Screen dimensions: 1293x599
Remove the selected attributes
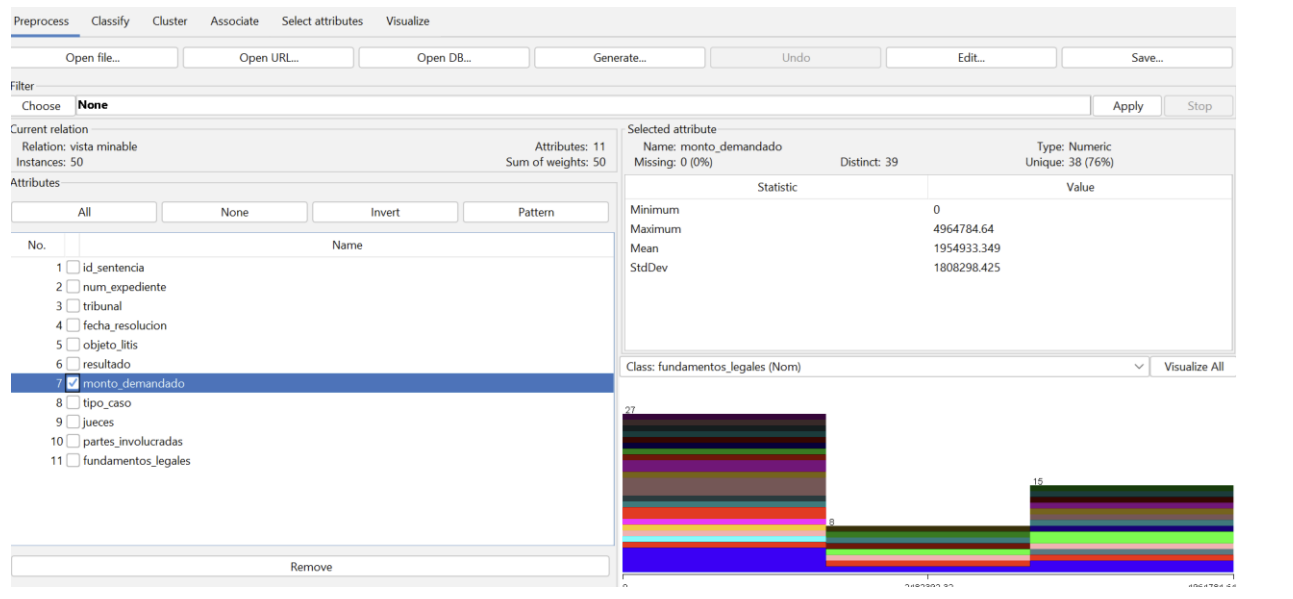pyautogui.click(x=311, y=567)
